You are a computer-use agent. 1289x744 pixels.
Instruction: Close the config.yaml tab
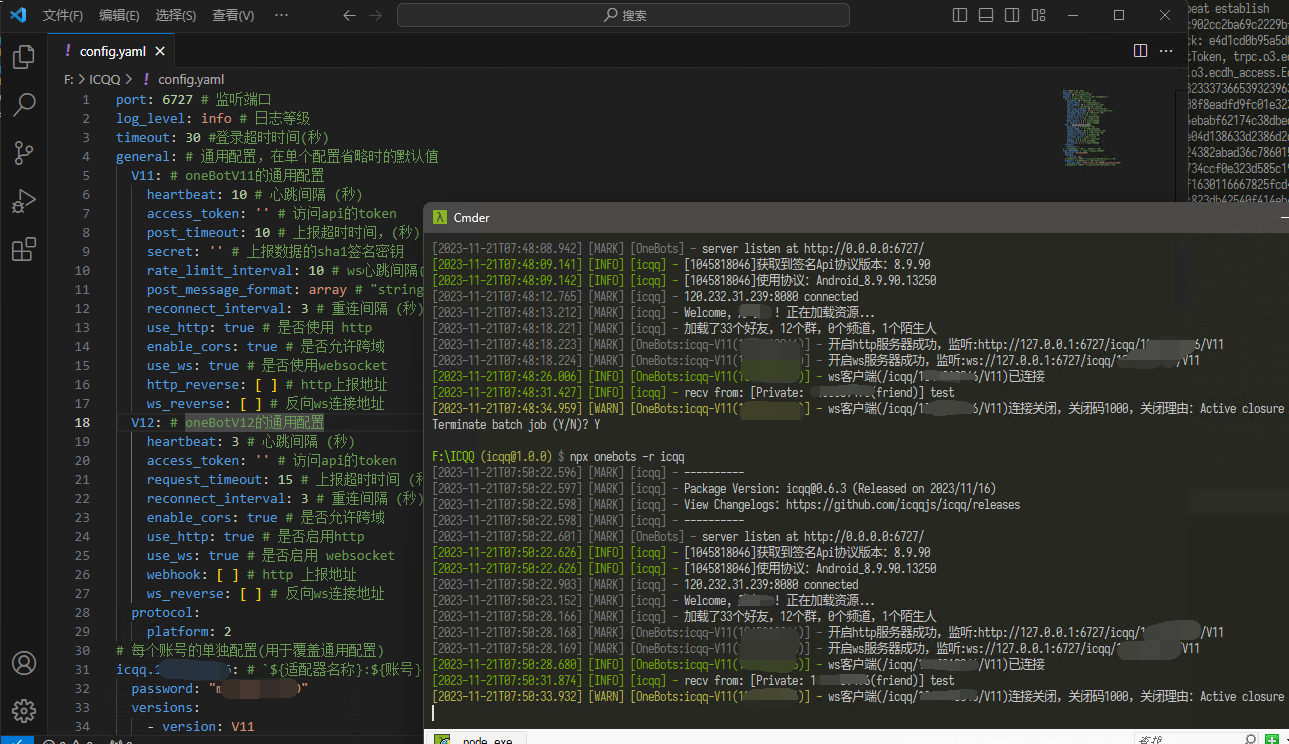160,51
